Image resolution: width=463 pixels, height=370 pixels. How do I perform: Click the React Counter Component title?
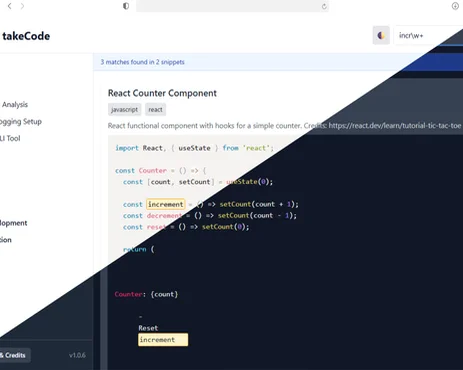tap(162, 93)
